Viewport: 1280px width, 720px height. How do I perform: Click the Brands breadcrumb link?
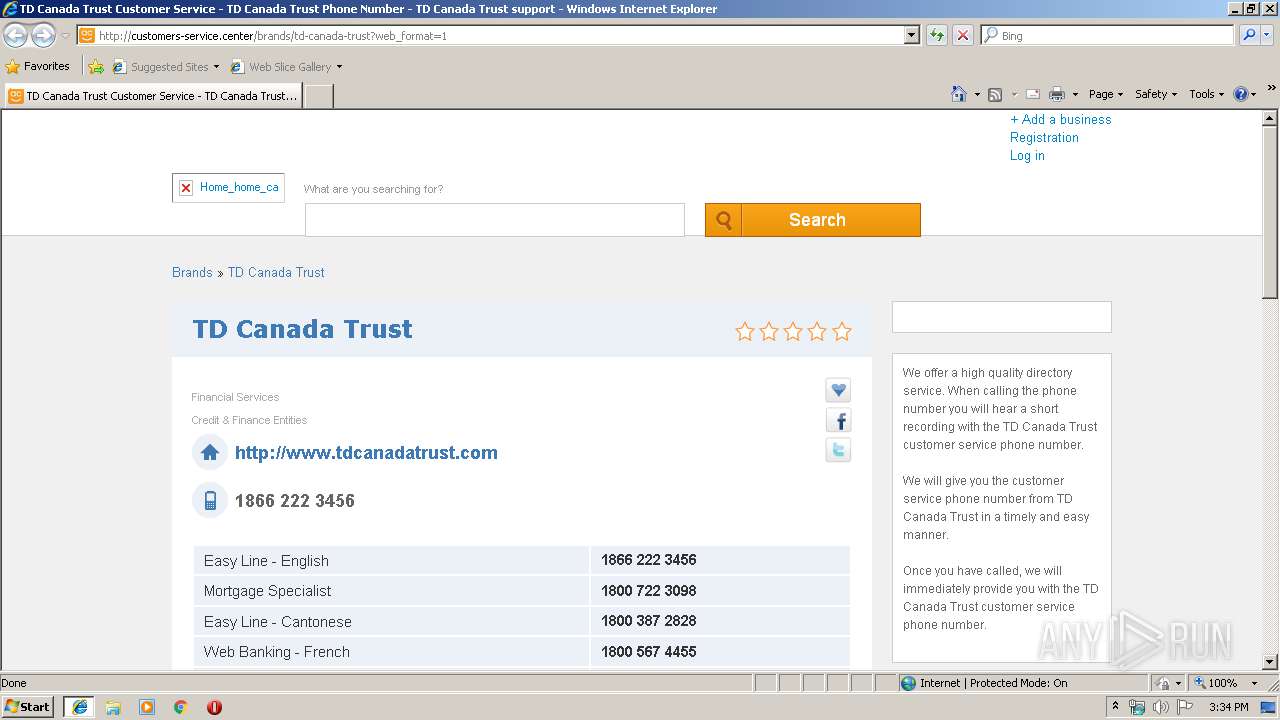192,272
